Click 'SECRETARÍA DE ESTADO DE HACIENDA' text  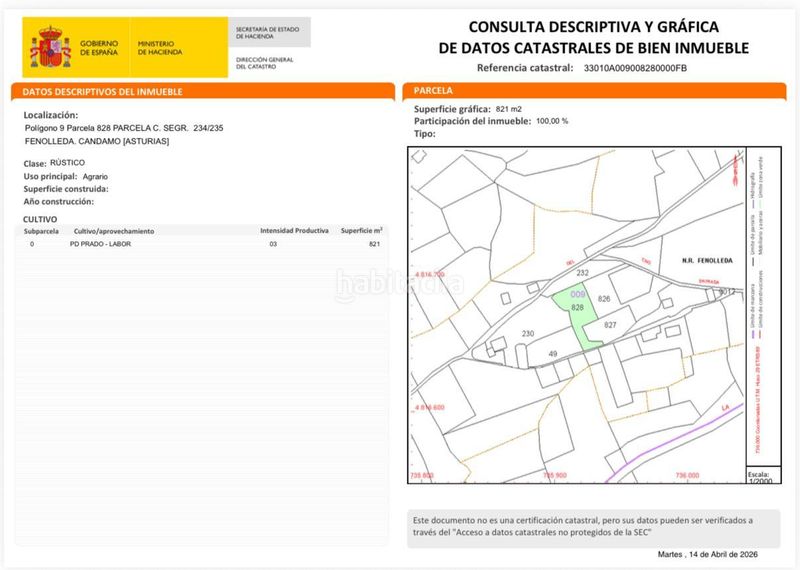tap(267, 33)
